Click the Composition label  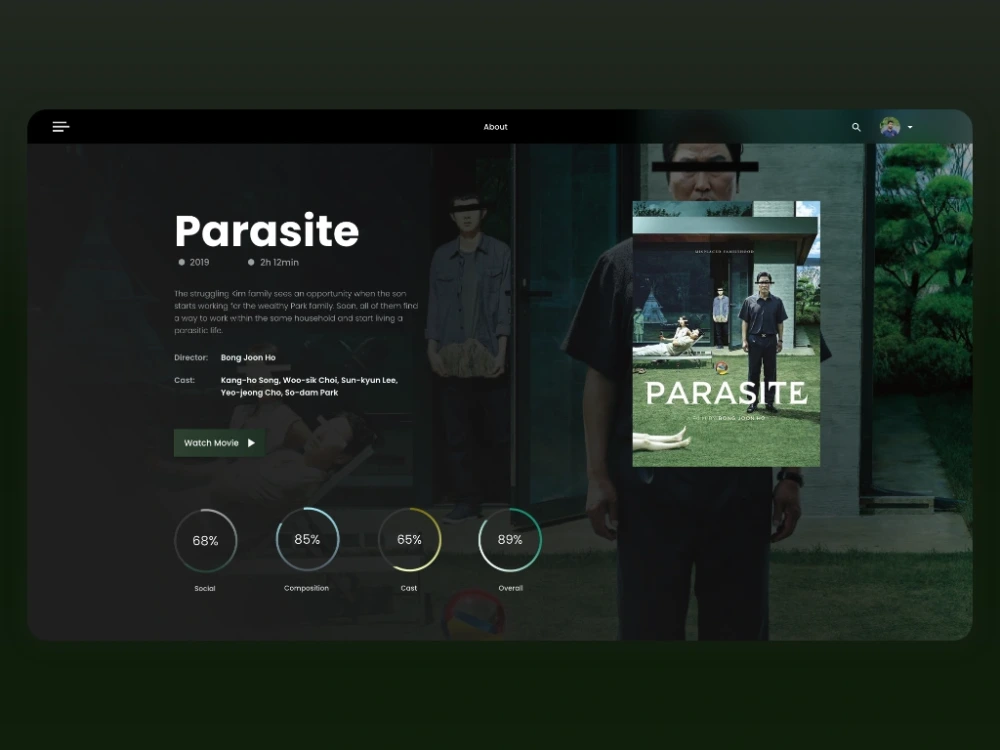(x=306, y=588)
